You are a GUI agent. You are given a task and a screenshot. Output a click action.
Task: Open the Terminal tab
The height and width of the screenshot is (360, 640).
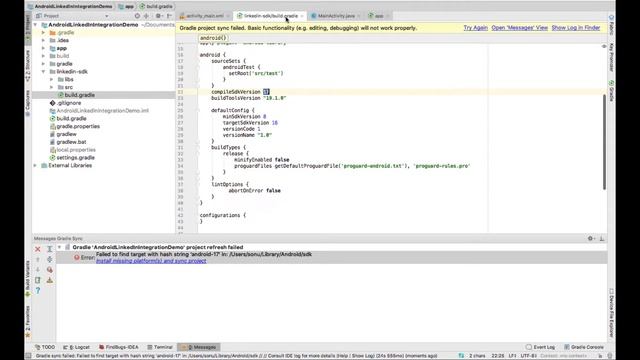click(160, 347)
